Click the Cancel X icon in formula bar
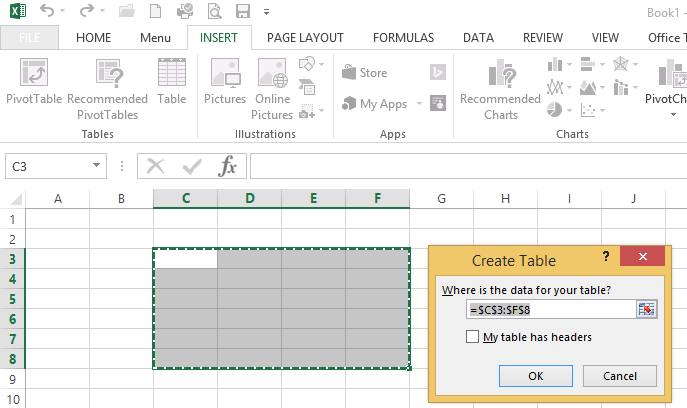Viewport: 687px width, 408px height. click(156, 167)
